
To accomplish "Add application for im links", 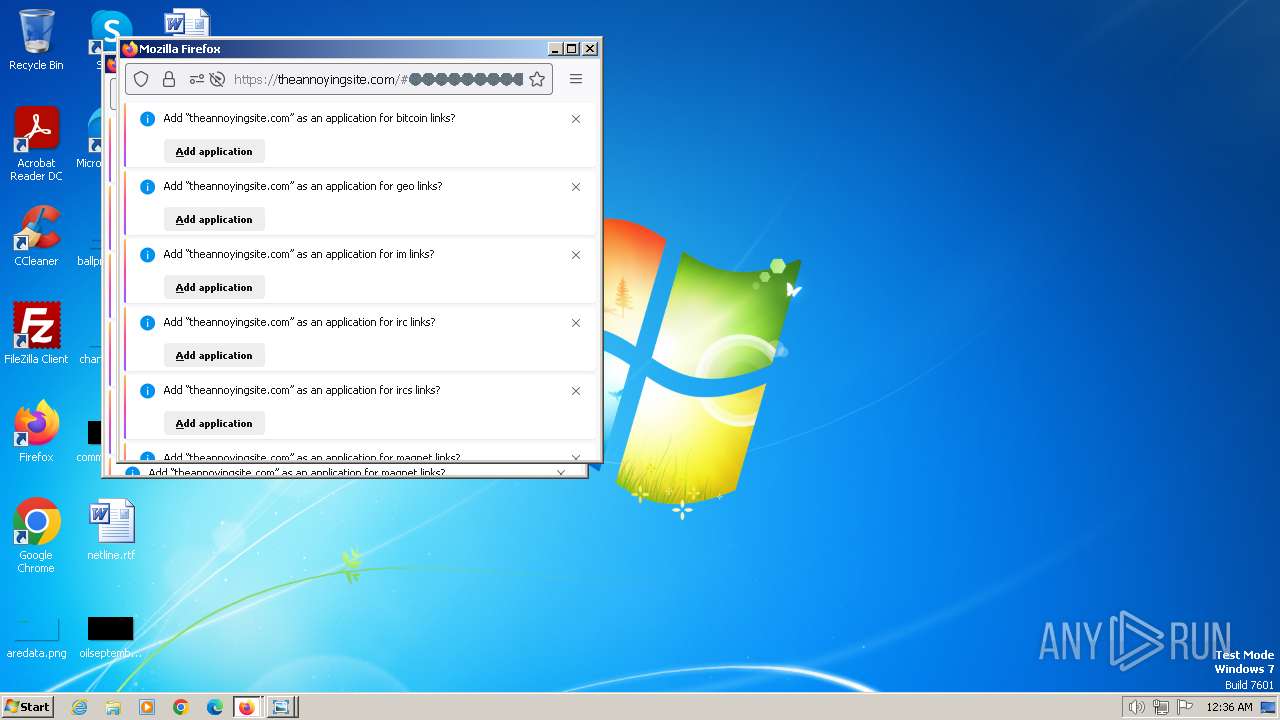I will click(x=214, y=287).
